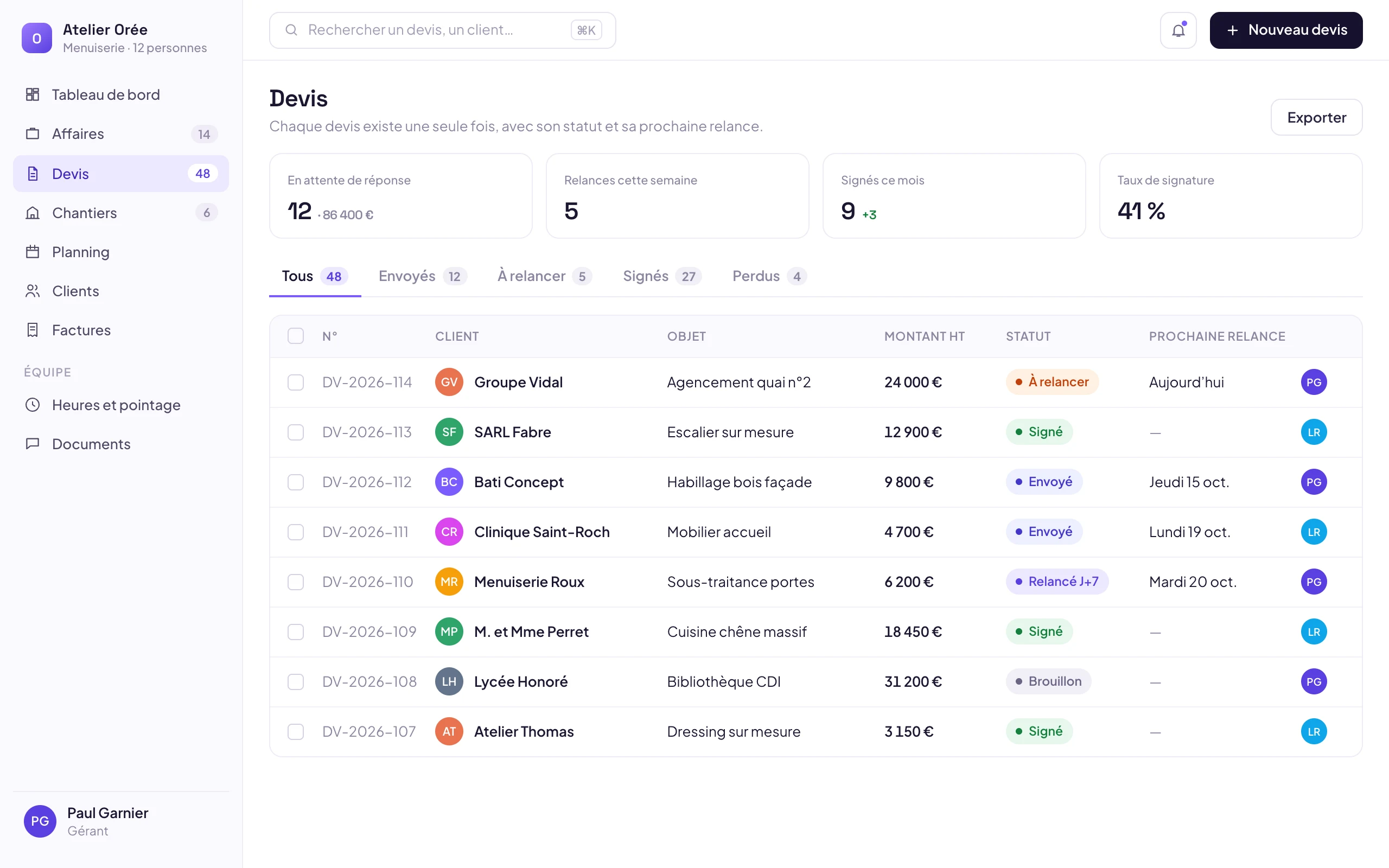Click the Chantiers building icon
Viewport: 1389px width, 868px height.
(x=33, y=213)
